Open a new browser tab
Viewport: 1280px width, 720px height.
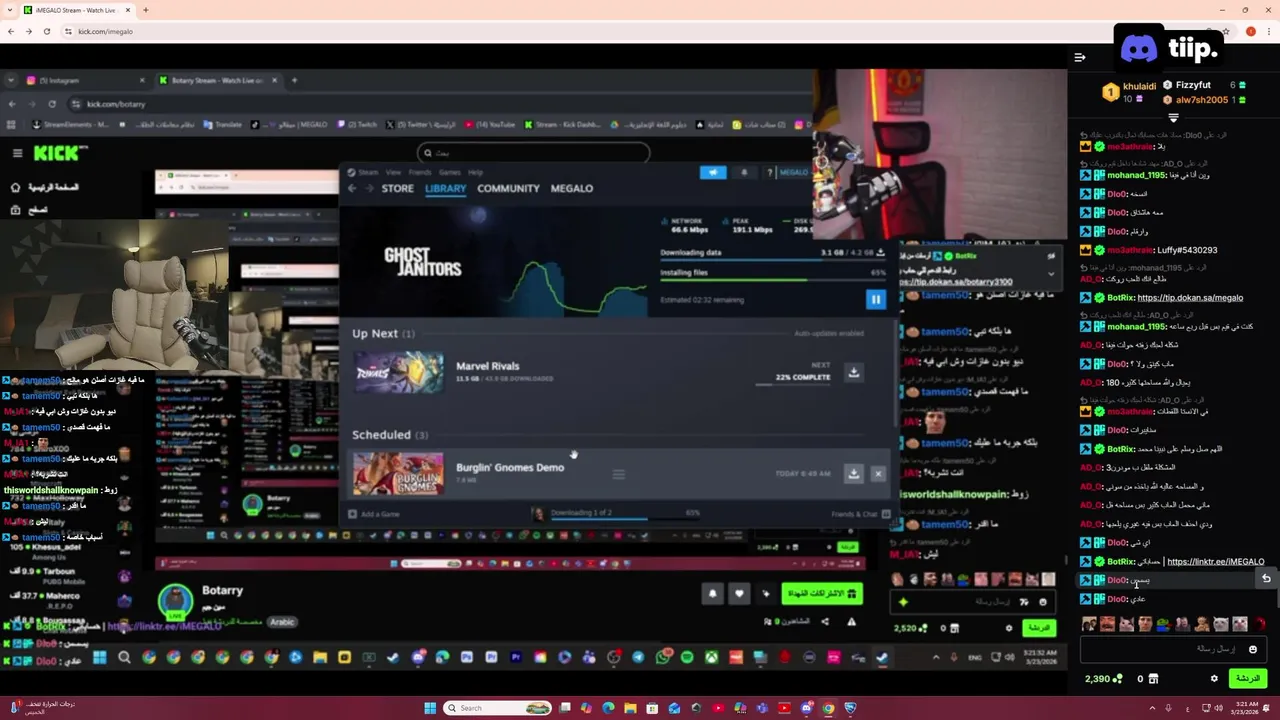tap(145, 10)
